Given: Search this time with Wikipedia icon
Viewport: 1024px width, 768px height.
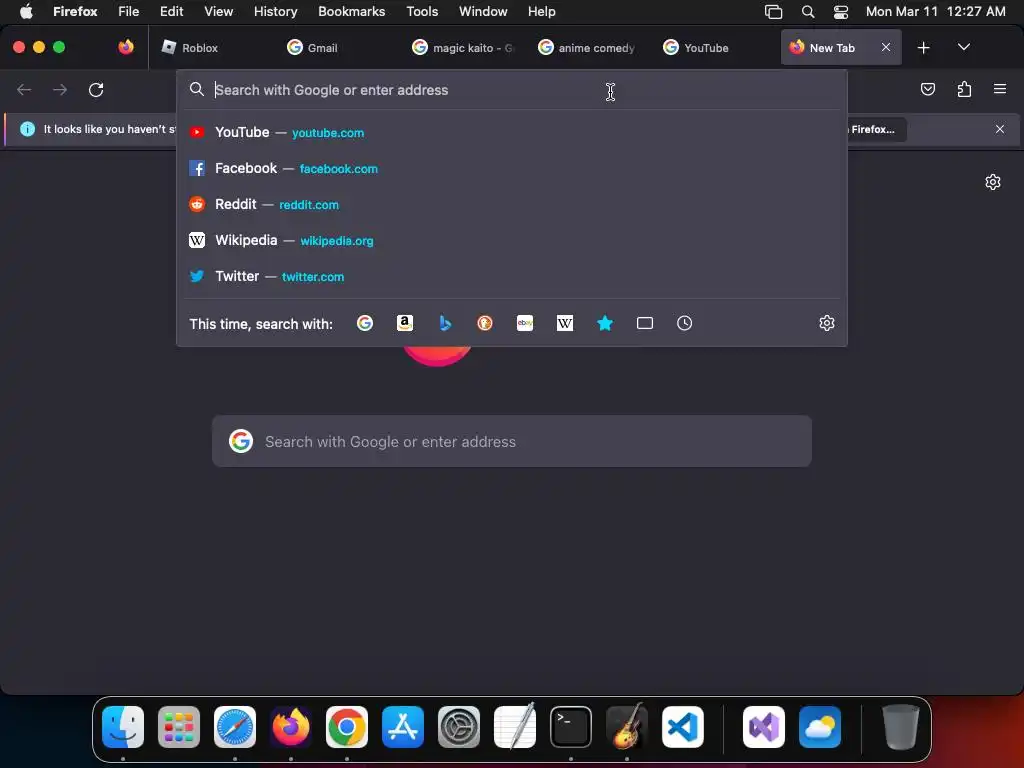Looking at the screenshot, I should pyautogui.click(x=565, y=323).
